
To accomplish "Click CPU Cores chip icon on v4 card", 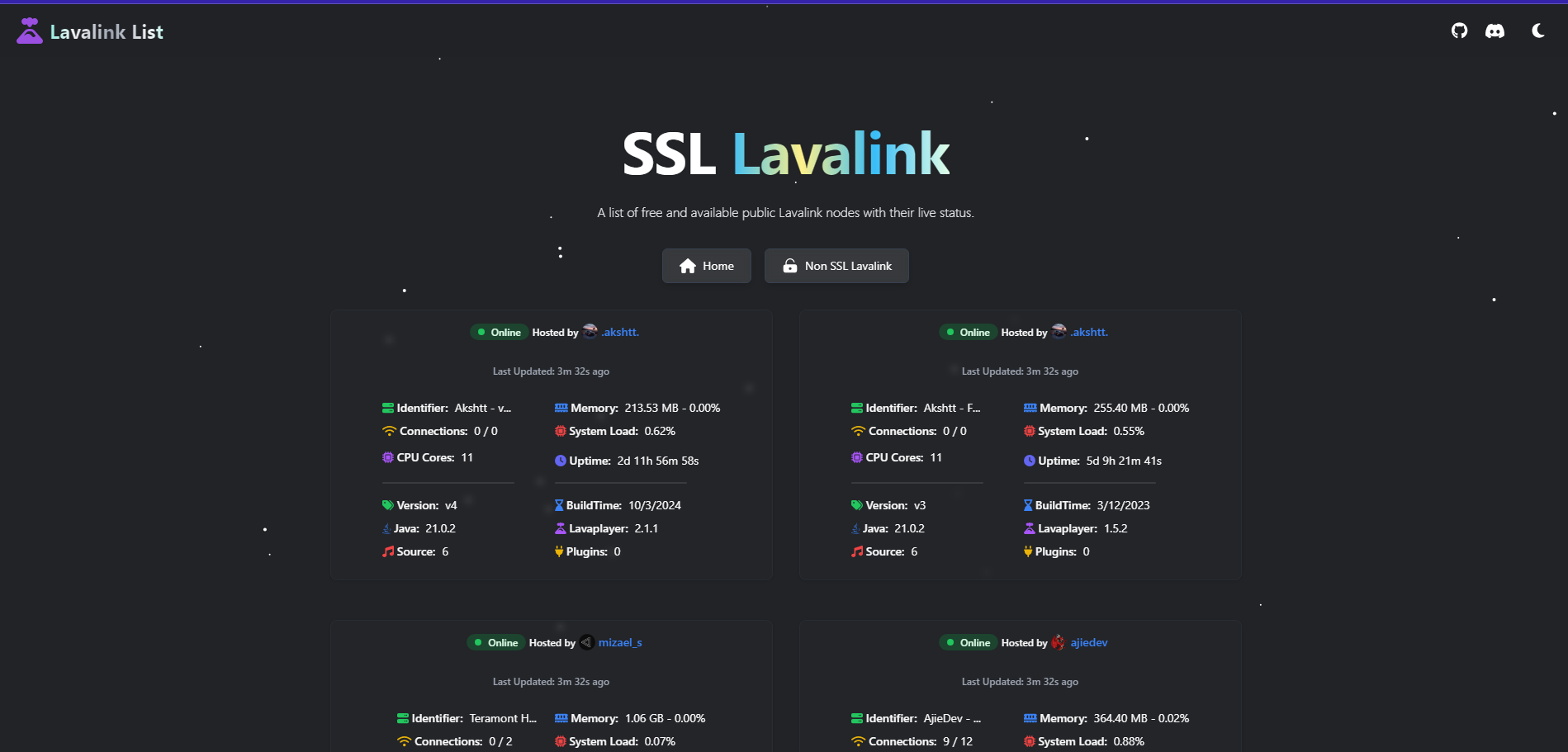I will click(388, 457).
